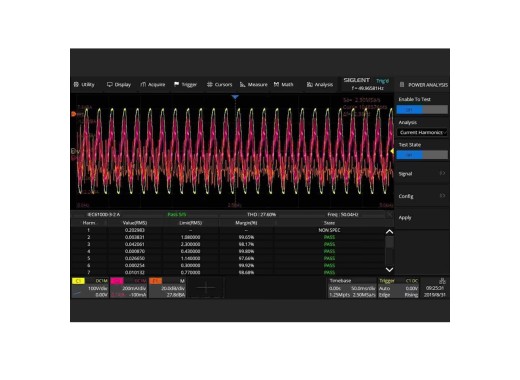Click the empty add-channel plus box

tap(206, 288)
